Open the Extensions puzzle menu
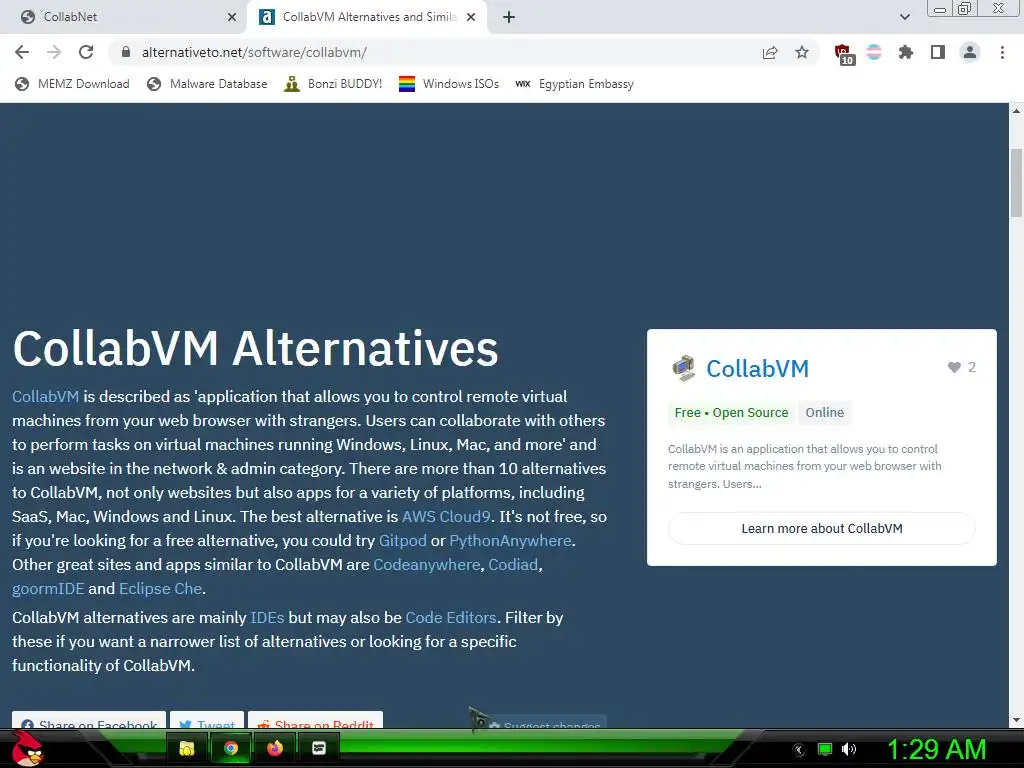This screenshot has height=768, width=1024. [x=905, y=52]
